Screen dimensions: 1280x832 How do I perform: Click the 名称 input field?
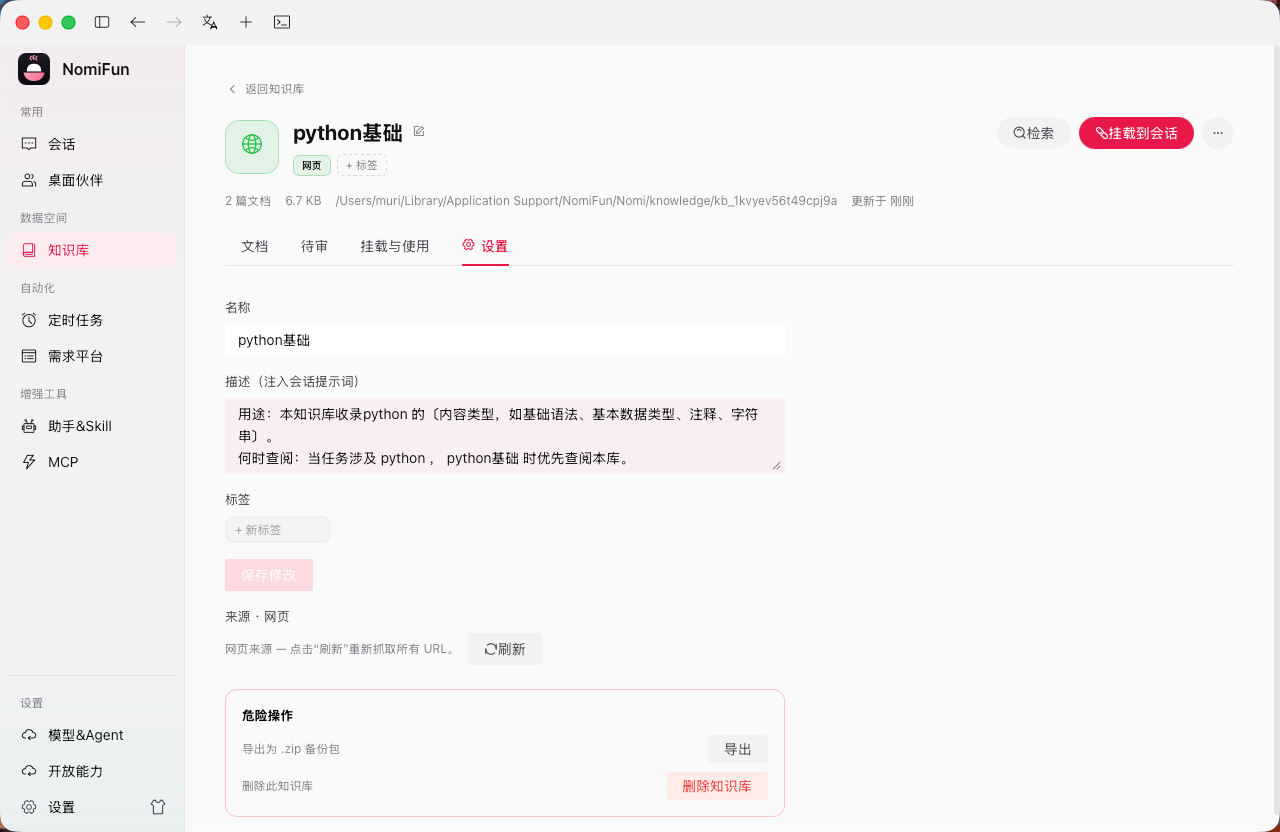[x=505, y=340]
